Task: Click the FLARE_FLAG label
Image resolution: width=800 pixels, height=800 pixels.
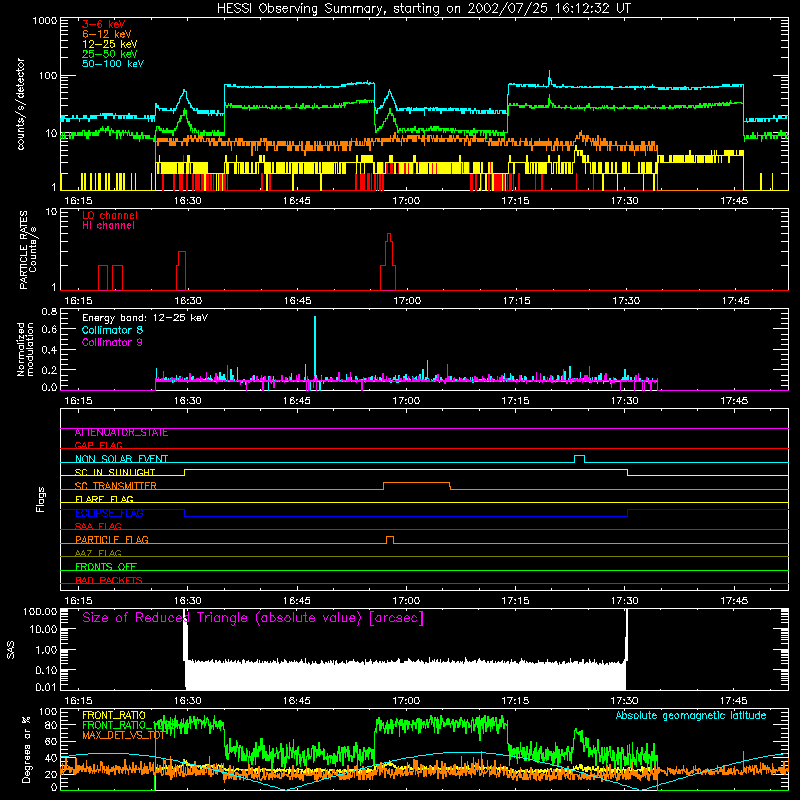Action: [104, 499]
